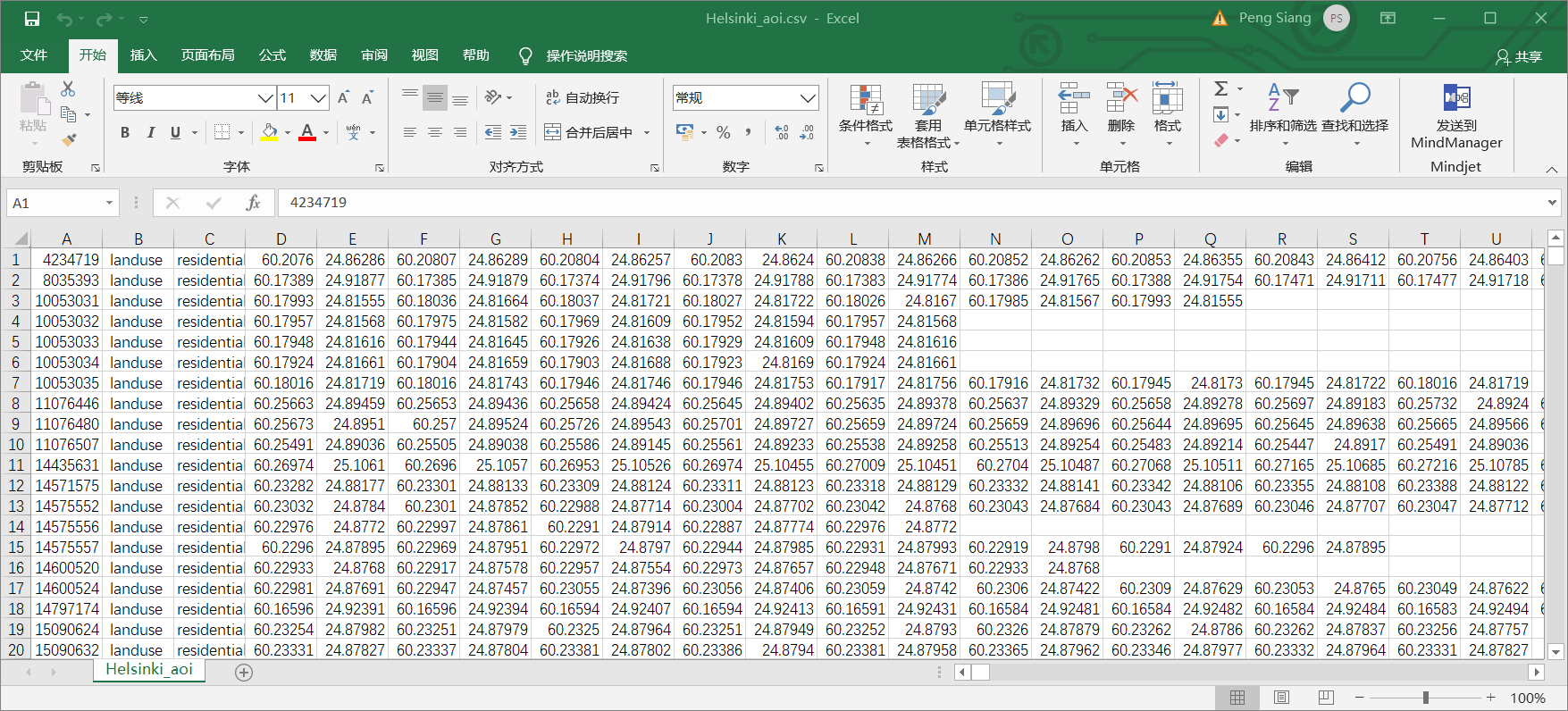1568x711 pixels.
Task: Click 合并后居中 Merge and Center
Action: tap(590, 132)
